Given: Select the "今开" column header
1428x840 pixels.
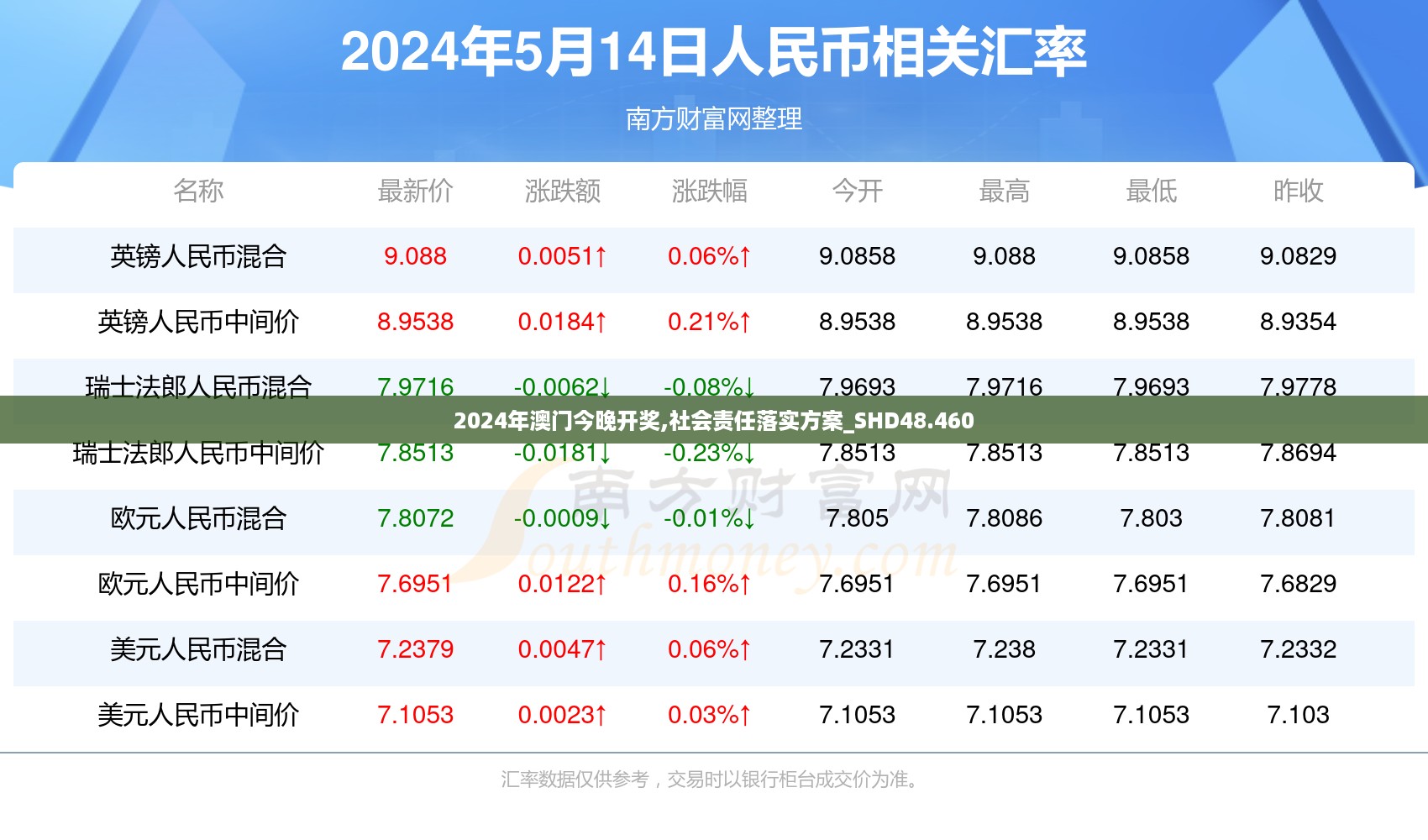Looking at the screenshot, I should [857, 191].
